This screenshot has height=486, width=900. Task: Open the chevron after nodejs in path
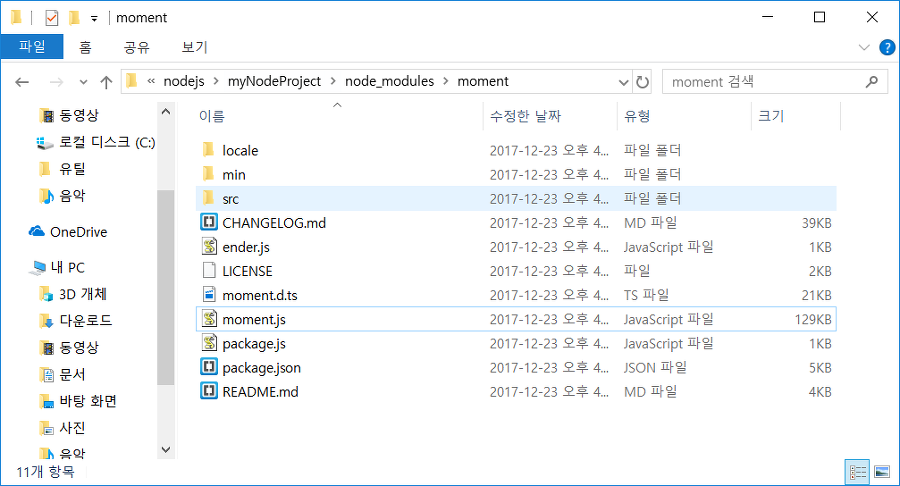pyautogui.click(x=216, y=81)
